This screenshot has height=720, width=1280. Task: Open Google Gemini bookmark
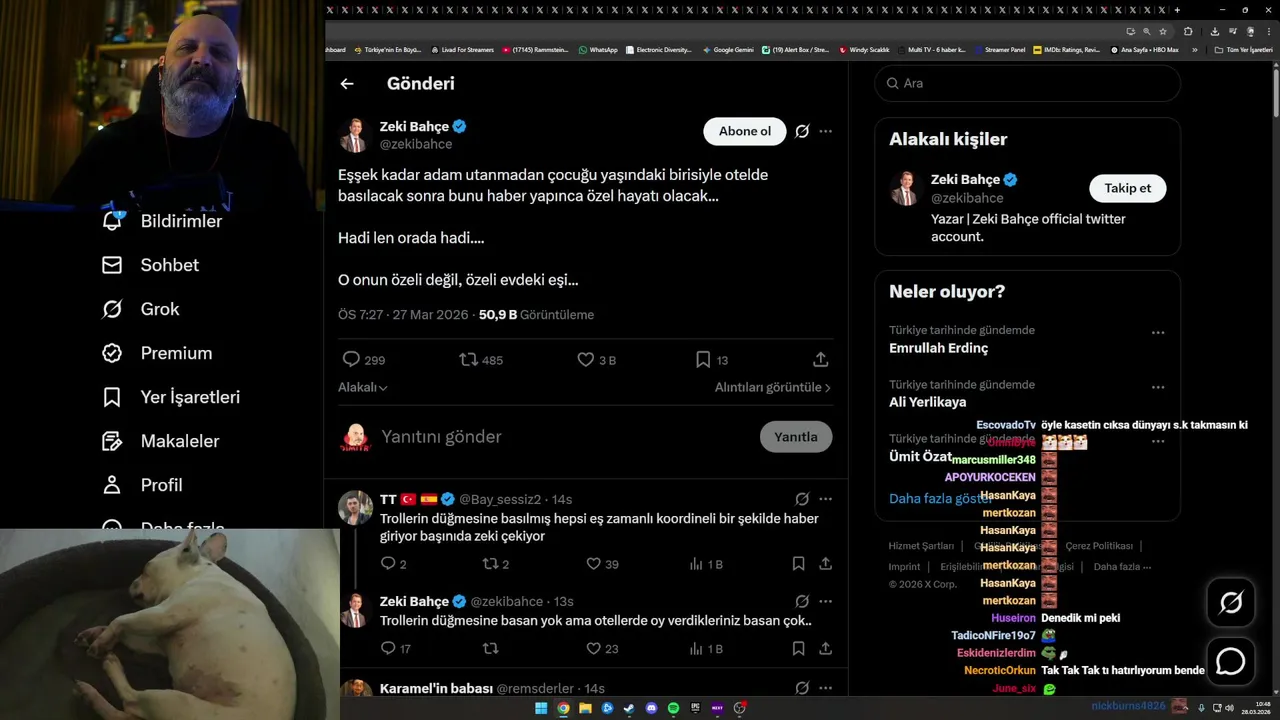click(x=728, y=49)
